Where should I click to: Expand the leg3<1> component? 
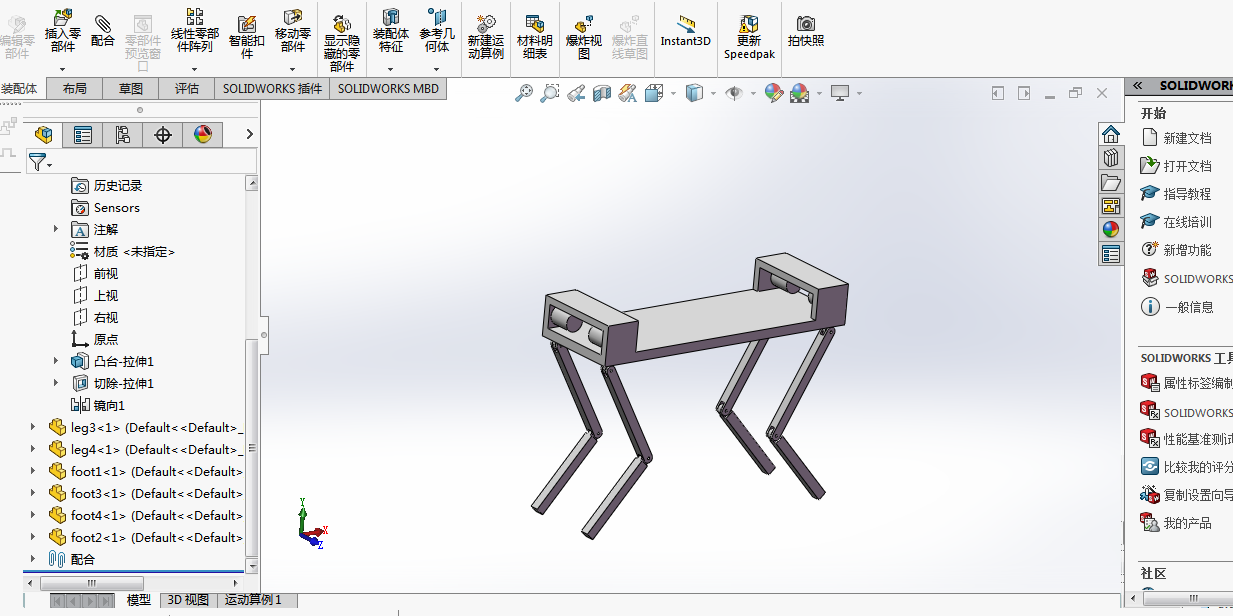coord(33,427)
